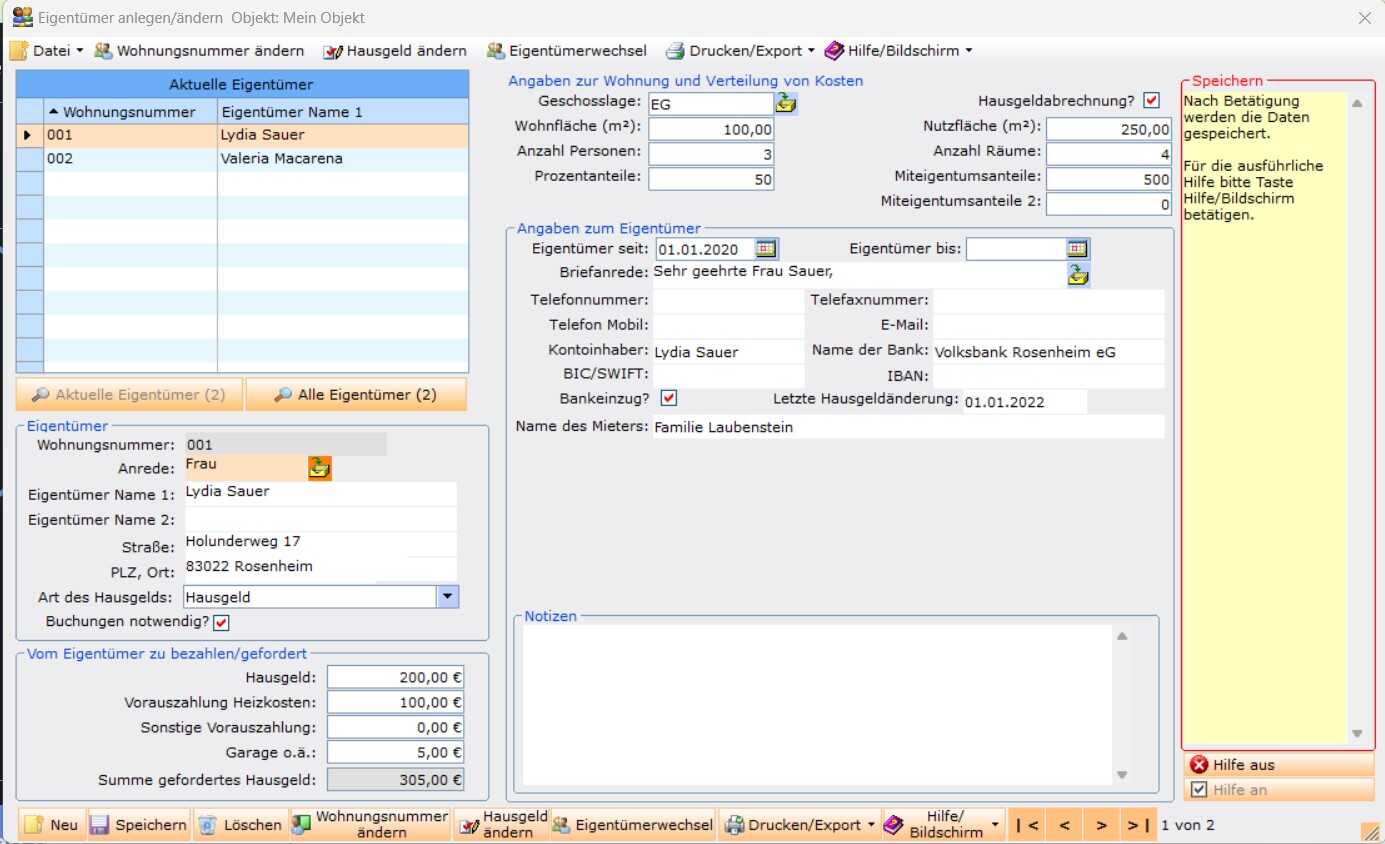Click top toolbar Hausgeld ändern
Image resolution: width=1385 pixels, height=844 pixels.
pos(394,50)
